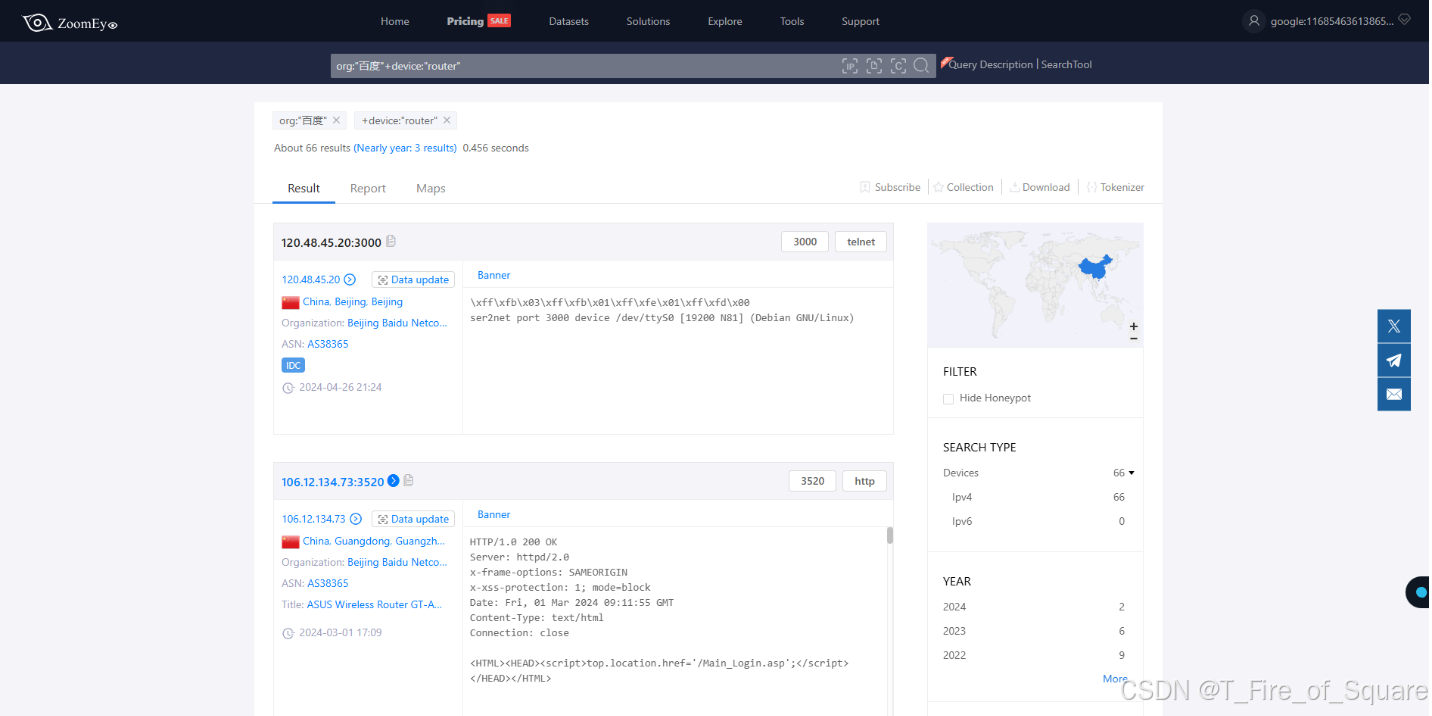Click the 3000 port button

(805, 242)
